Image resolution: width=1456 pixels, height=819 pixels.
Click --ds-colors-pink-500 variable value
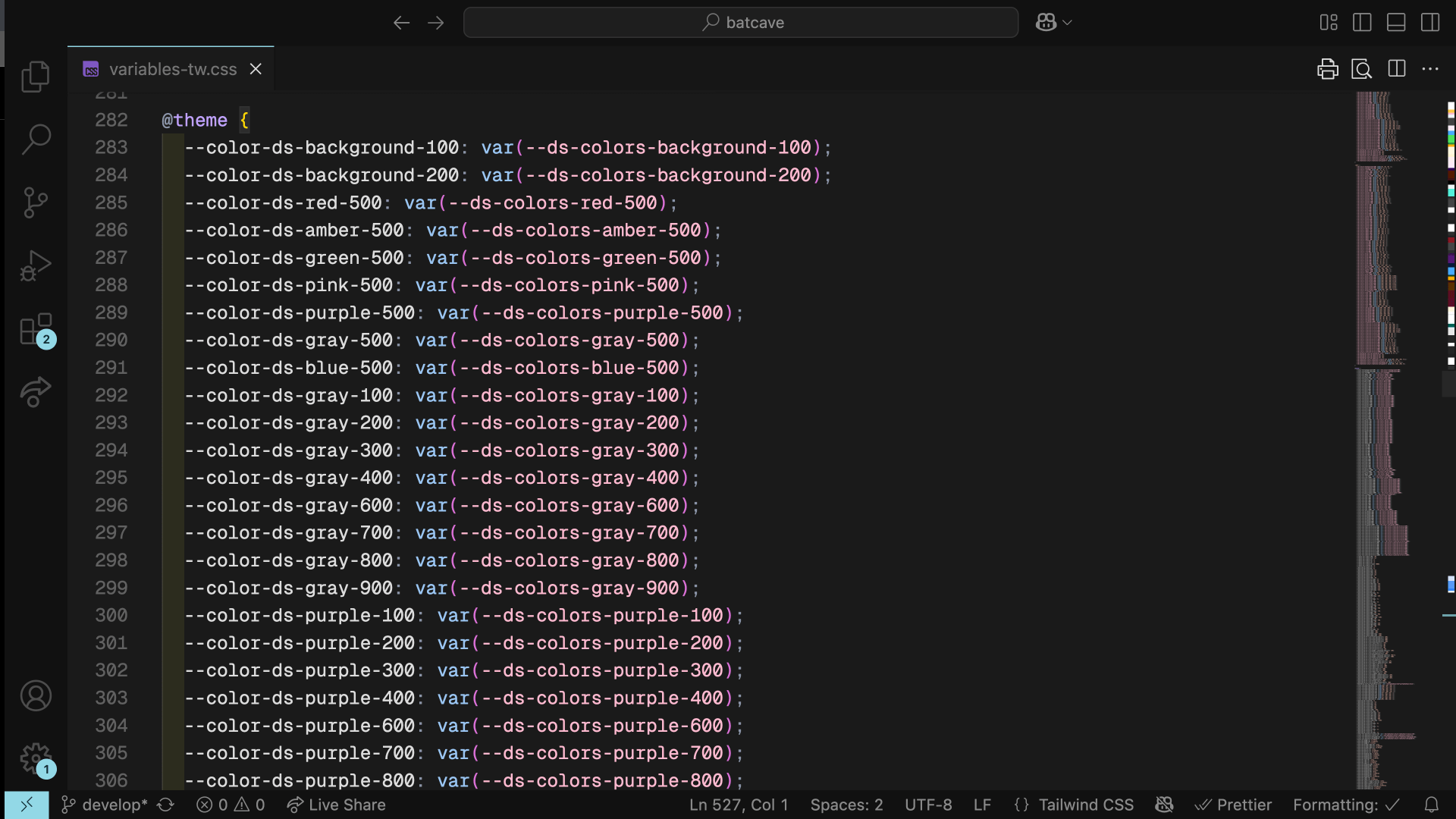point(569,285)
